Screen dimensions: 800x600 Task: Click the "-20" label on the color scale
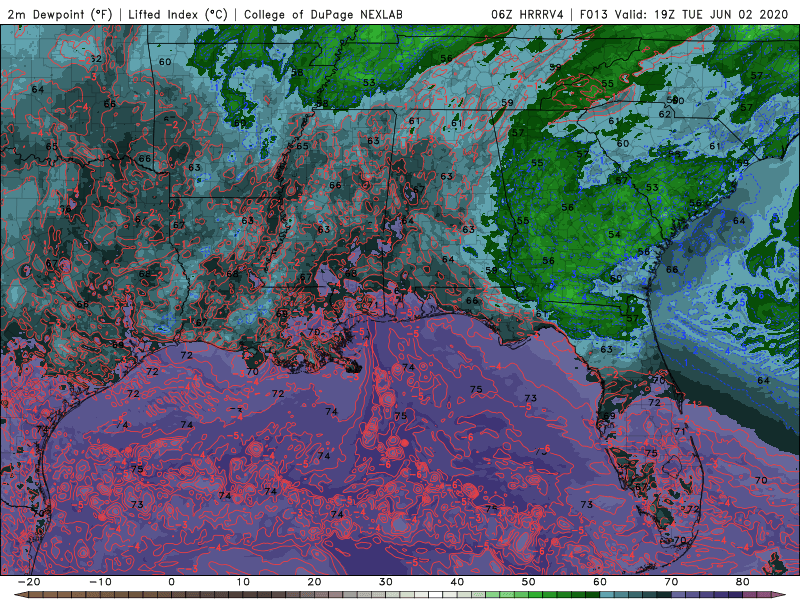point(29,582)
